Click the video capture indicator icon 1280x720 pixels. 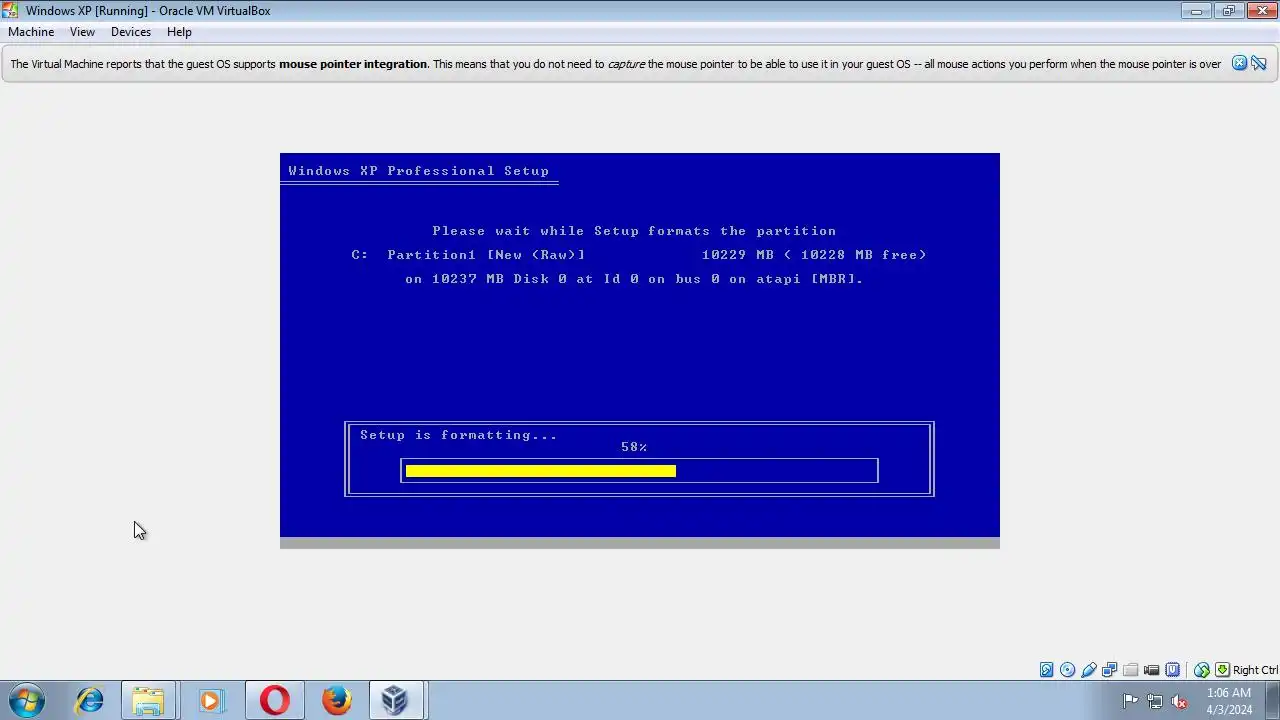point(1151,670)
